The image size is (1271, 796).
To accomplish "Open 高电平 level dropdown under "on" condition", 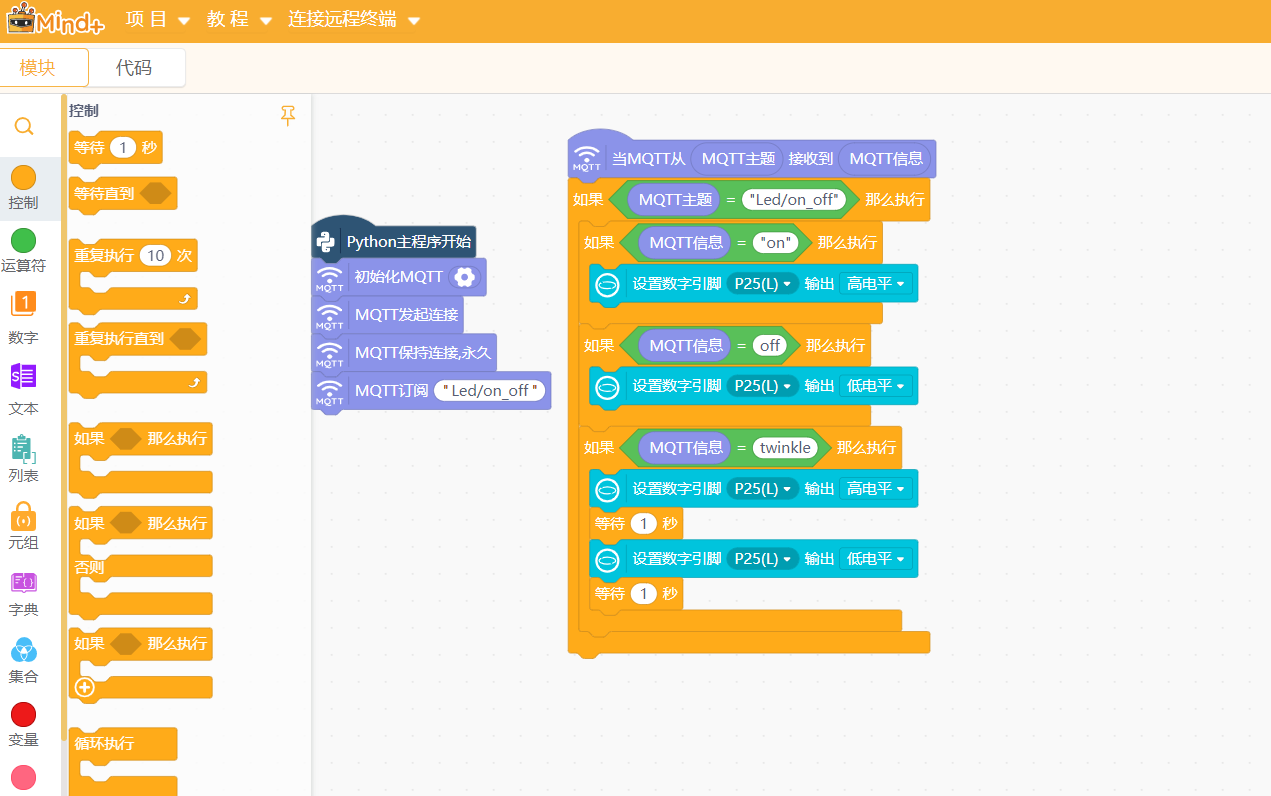I will [875, 284].
